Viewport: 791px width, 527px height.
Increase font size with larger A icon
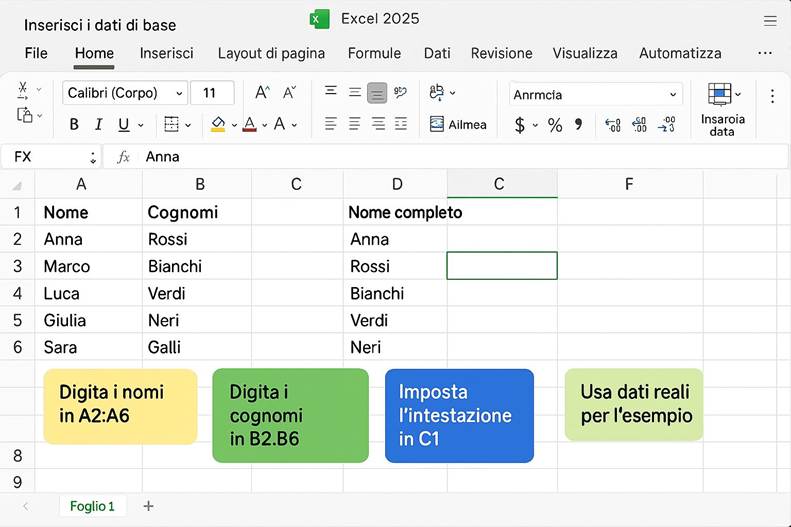(x=262, y=93)
